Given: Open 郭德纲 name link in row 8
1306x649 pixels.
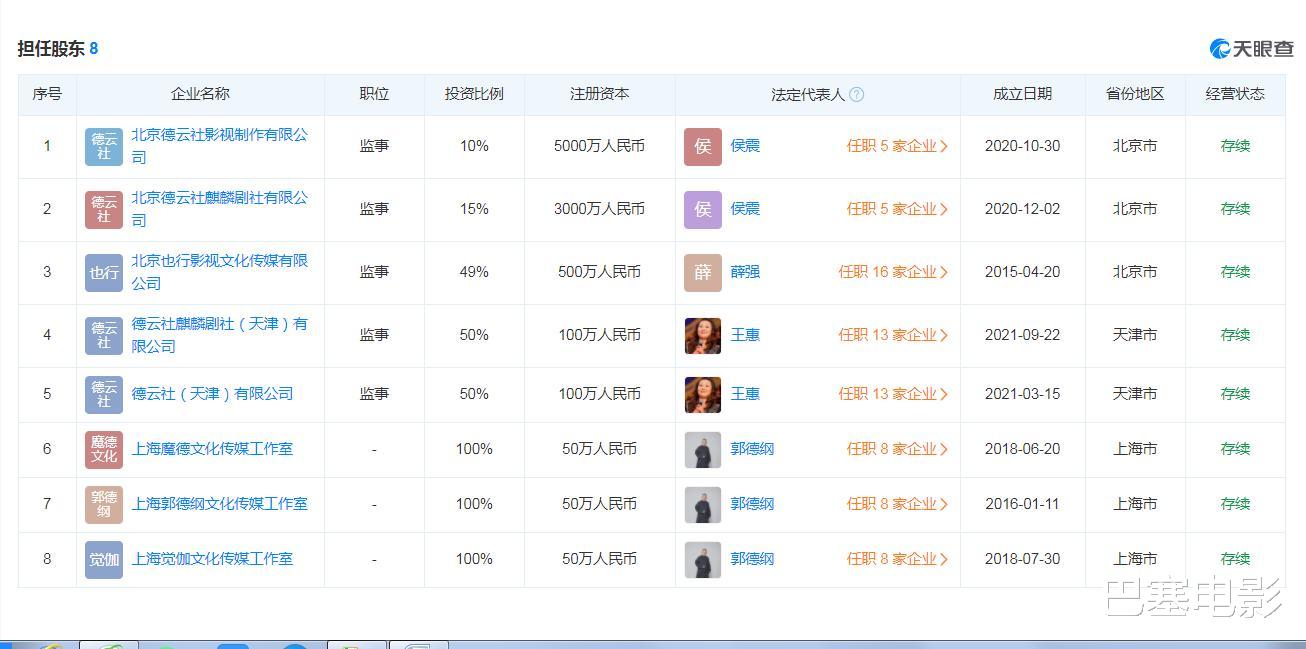Looking at the screenshot, I should click(752, 559).
